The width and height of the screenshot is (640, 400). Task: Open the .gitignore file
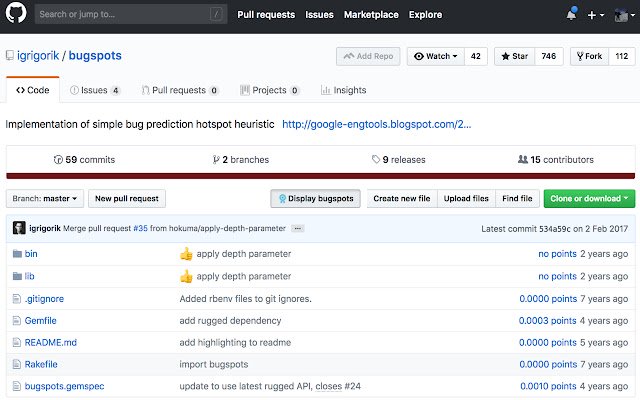[x=44, y=299]
